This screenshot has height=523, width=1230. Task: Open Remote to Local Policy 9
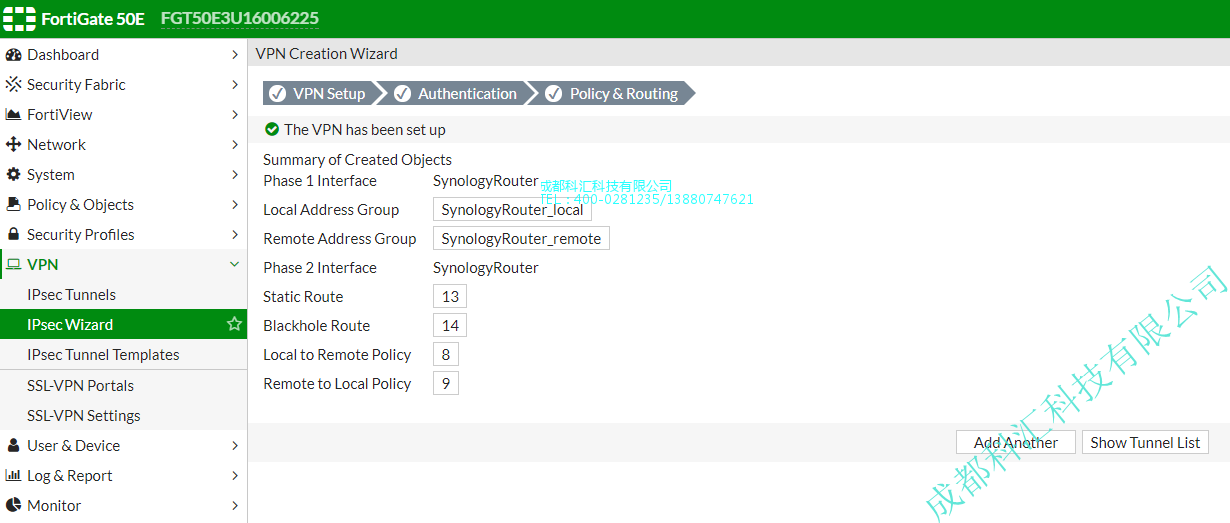pyautogui.click(x=446, y=384)
